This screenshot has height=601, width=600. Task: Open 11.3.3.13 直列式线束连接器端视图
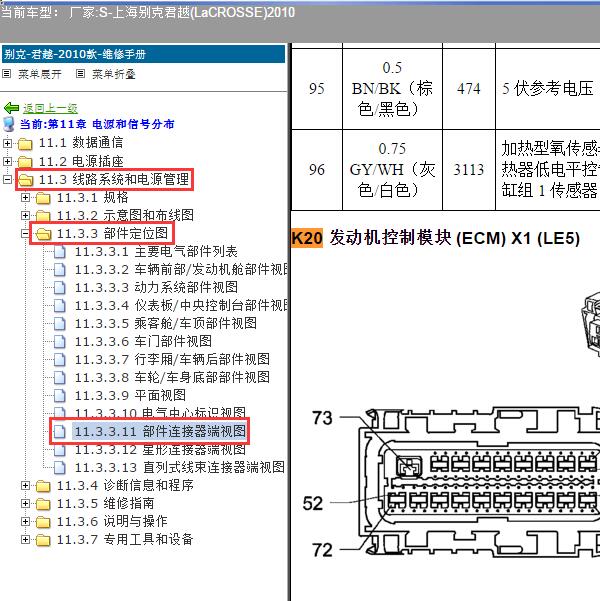click(179, 468)
